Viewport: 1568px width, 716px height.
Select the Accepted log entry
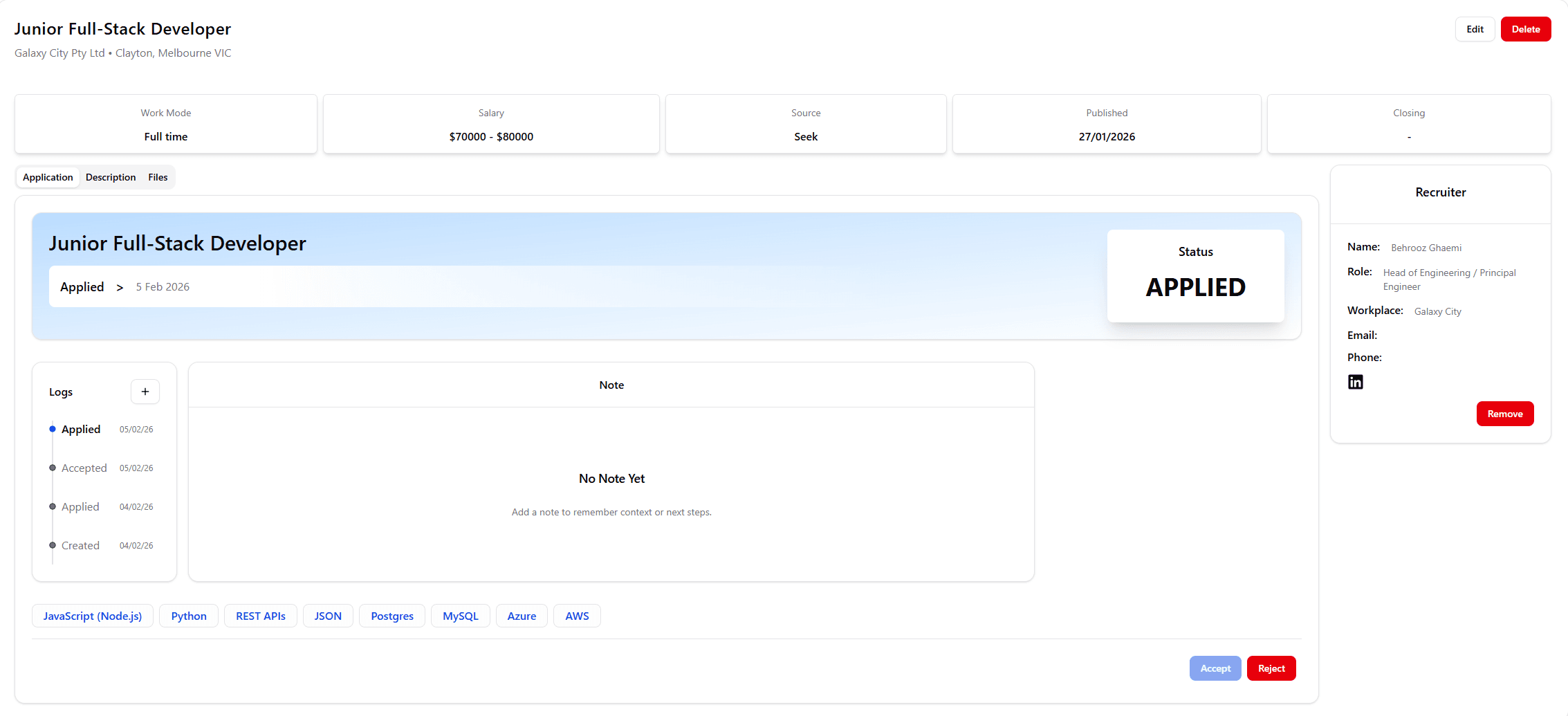(84, 468)
